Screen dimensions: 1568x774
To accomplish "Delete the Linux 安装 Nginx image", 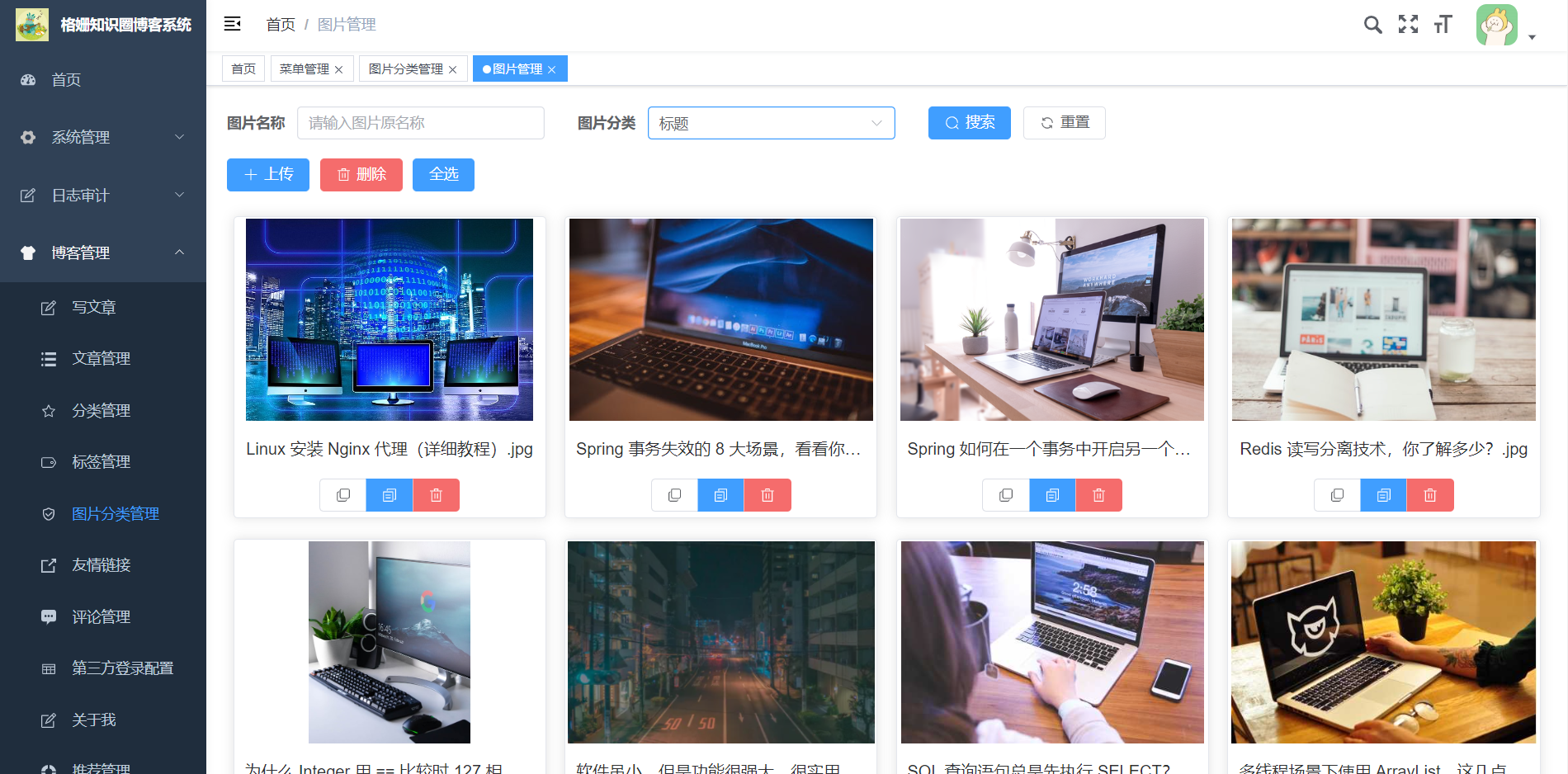I will pos(436,495).
